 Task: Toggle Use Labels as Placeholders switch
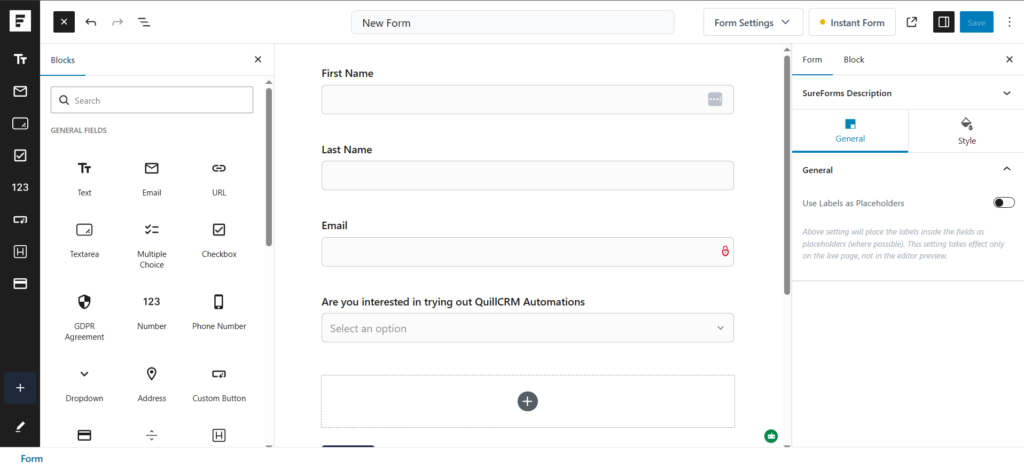1003,203
